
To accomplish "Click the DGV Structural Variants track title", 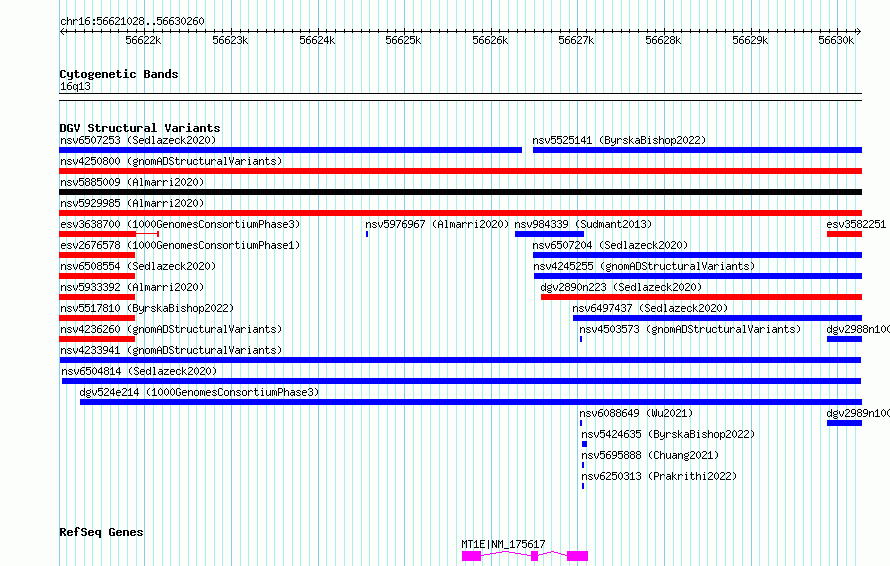I will 140,128.
